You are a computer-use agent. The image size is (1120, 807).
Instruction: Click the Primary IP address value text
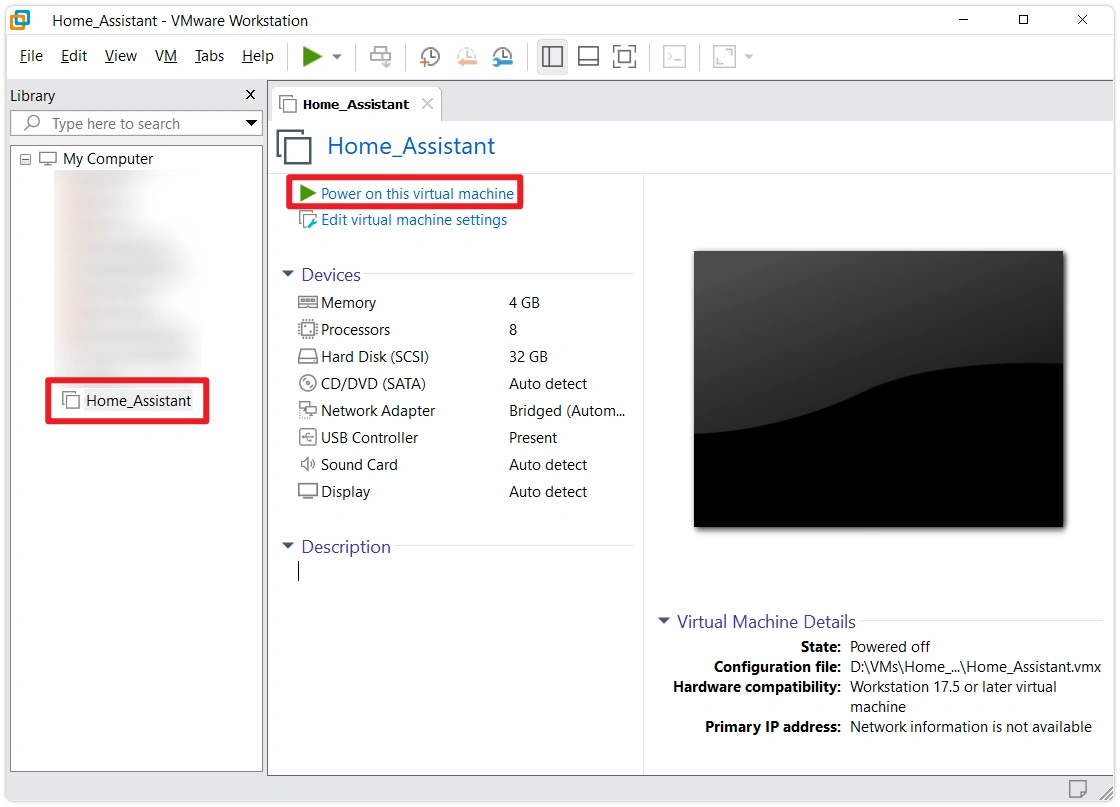point(971,727)
